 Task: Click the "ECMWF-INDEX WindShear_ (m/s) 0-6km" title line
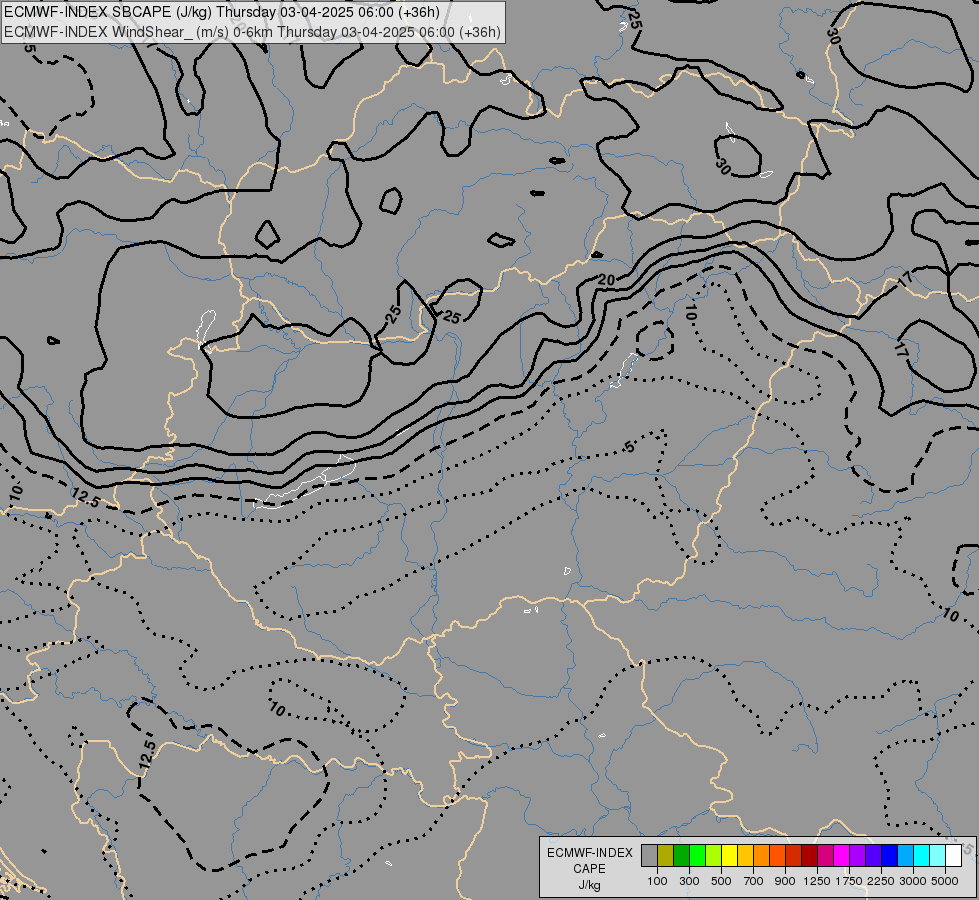[252, 32]
